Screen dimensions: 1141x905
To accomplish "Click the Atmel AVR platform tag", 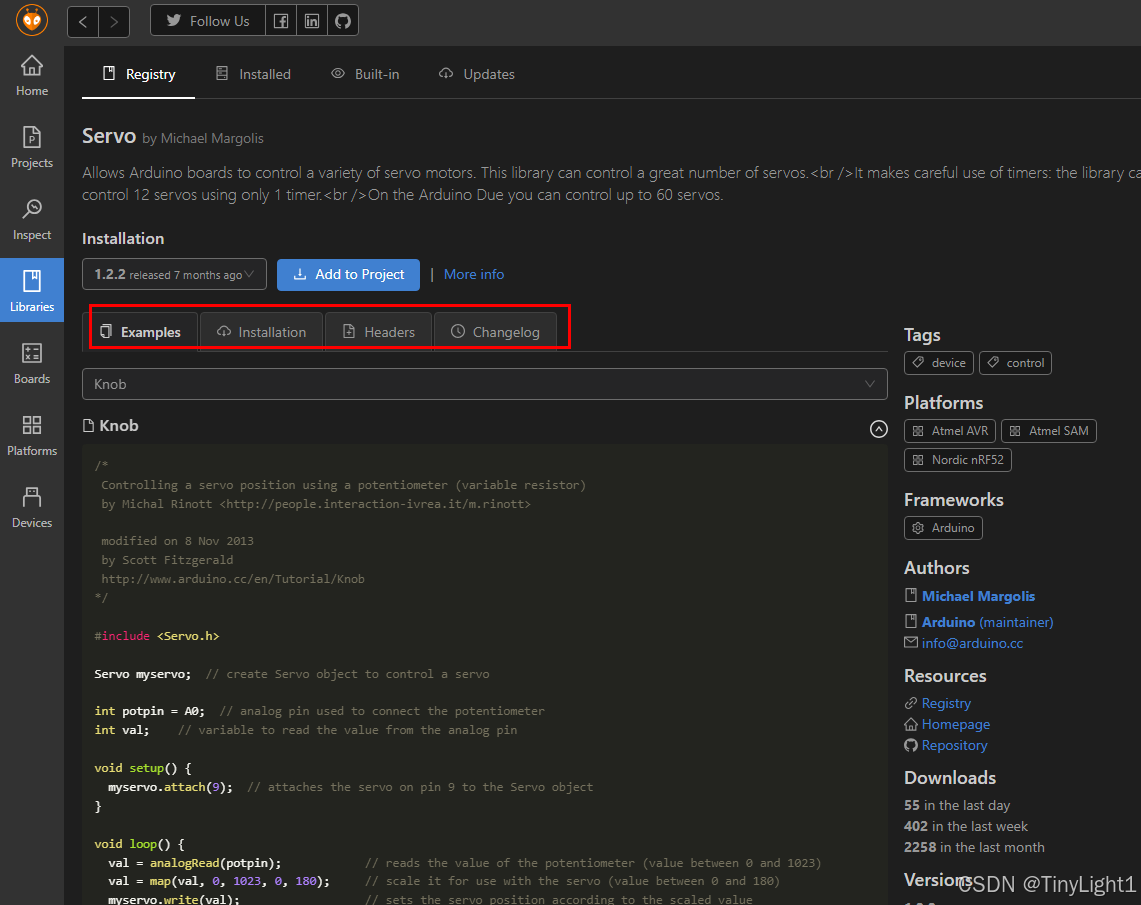I will (x=950, y=431).
